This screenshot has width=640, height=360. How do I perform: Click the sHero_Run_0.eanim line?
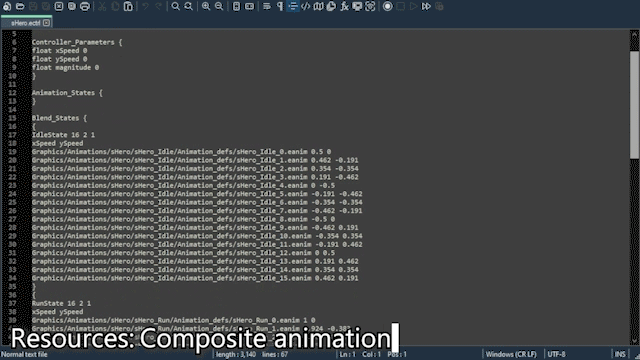click(173, 320)
